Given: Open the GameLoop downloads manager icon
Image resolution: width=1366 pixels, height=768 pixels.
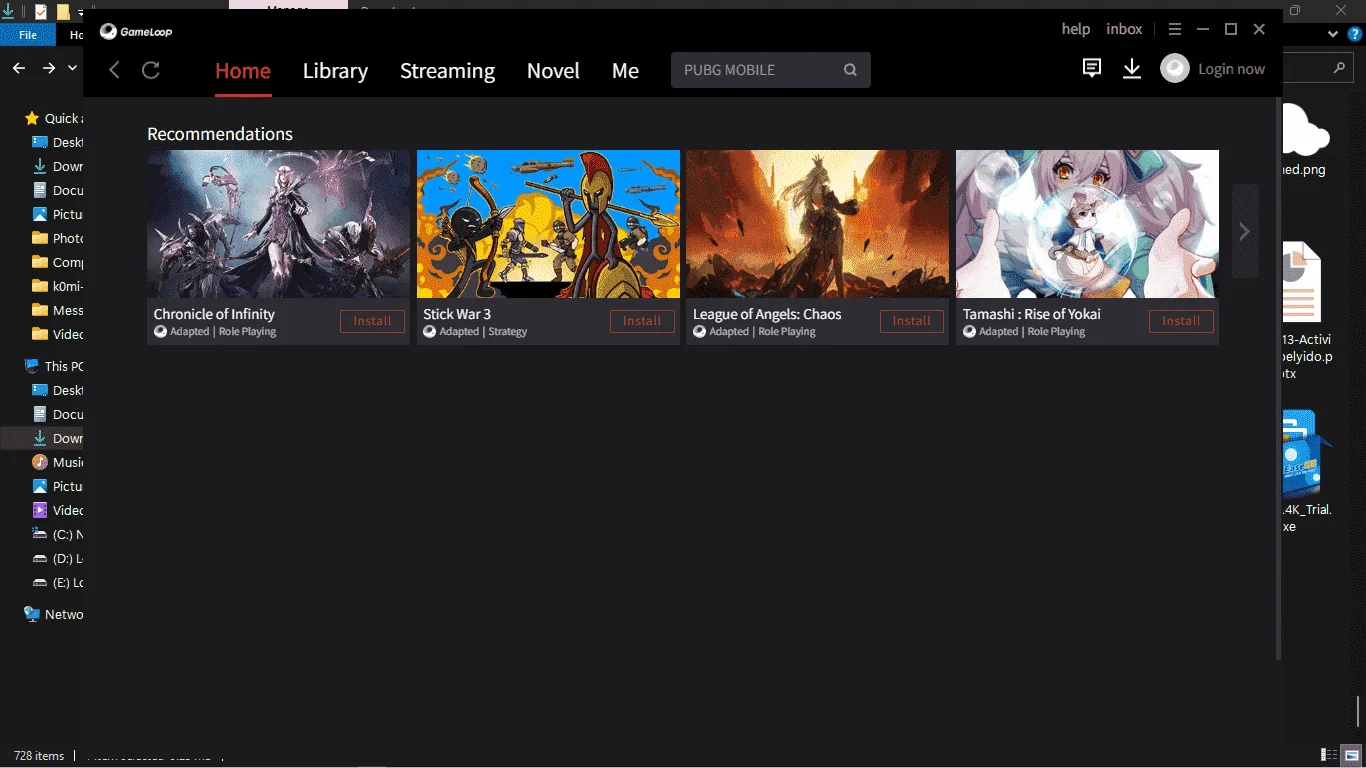Looking at the screenshot, I should [x=1132, y=68].
